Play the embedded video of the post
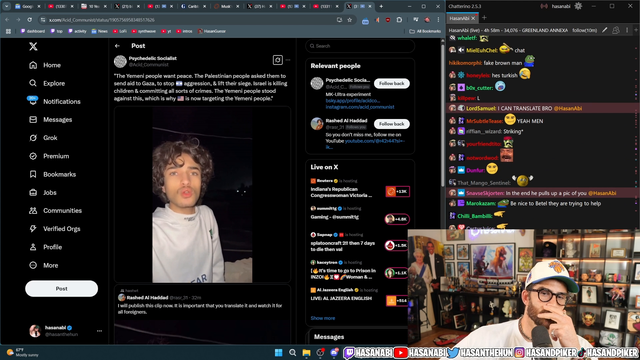 202,195
